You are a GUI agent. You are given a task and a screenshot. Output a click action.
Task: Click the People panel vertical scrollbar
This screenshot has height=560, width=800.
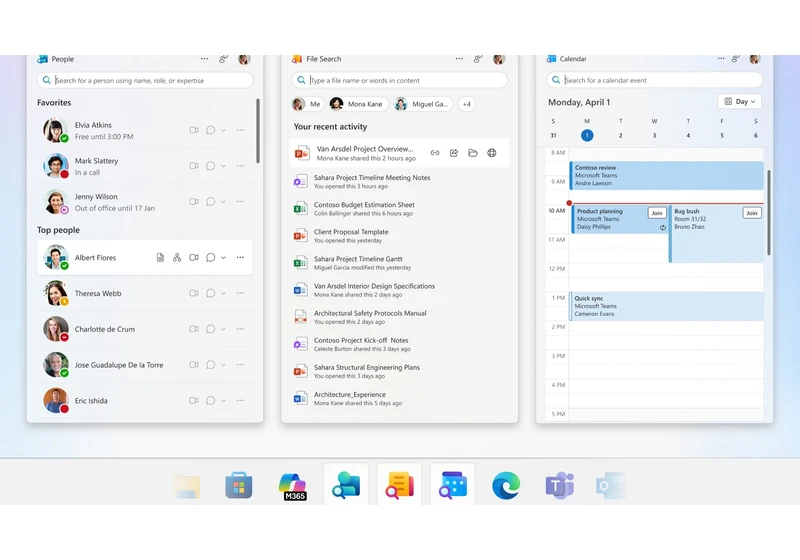[258, 131]
